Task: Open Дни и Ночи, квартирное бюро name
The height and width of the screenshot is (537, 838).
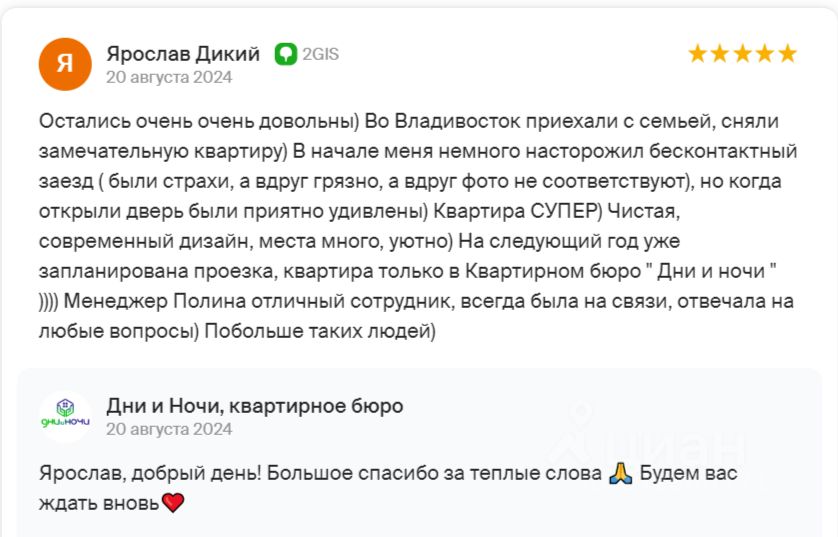Action: click(x=254, y=406)
